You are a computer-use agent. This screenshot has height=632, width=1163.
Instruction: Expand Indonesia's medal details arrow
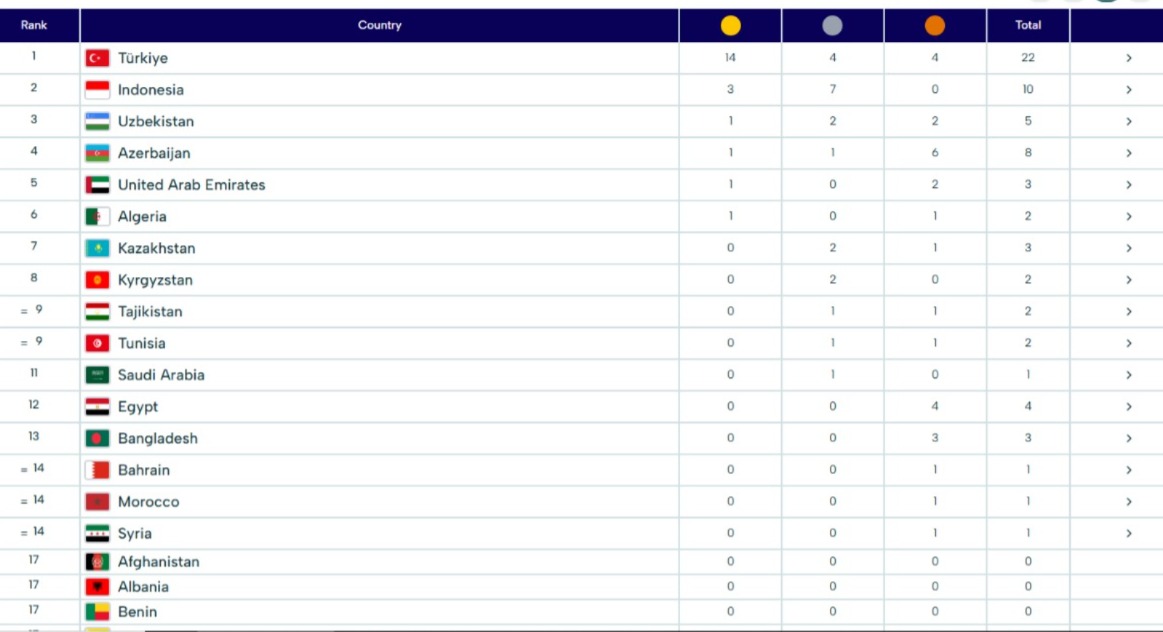pyautogui.click(x=1128, y=90)
